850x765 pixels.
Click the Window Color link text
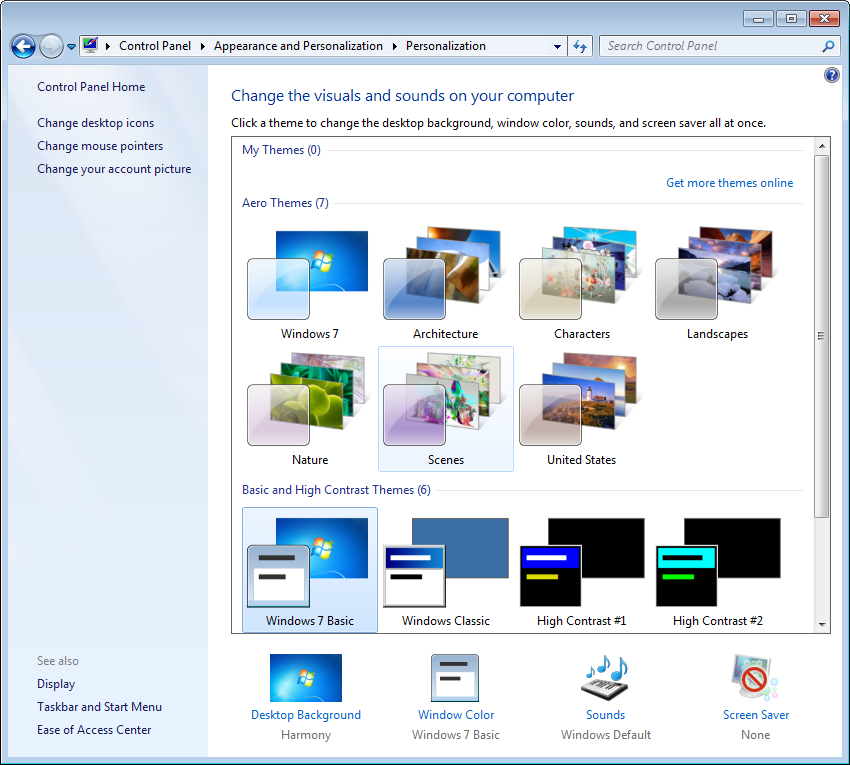456,715
